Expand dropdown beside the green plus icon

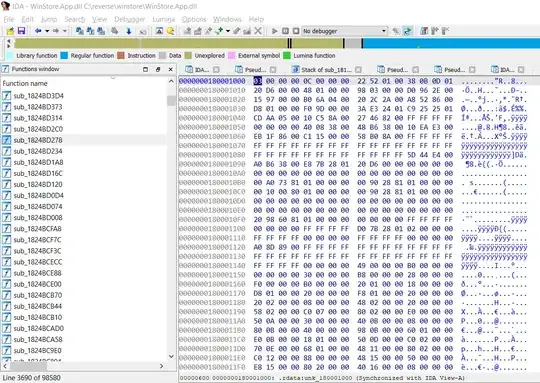click(x=228, y=31)
